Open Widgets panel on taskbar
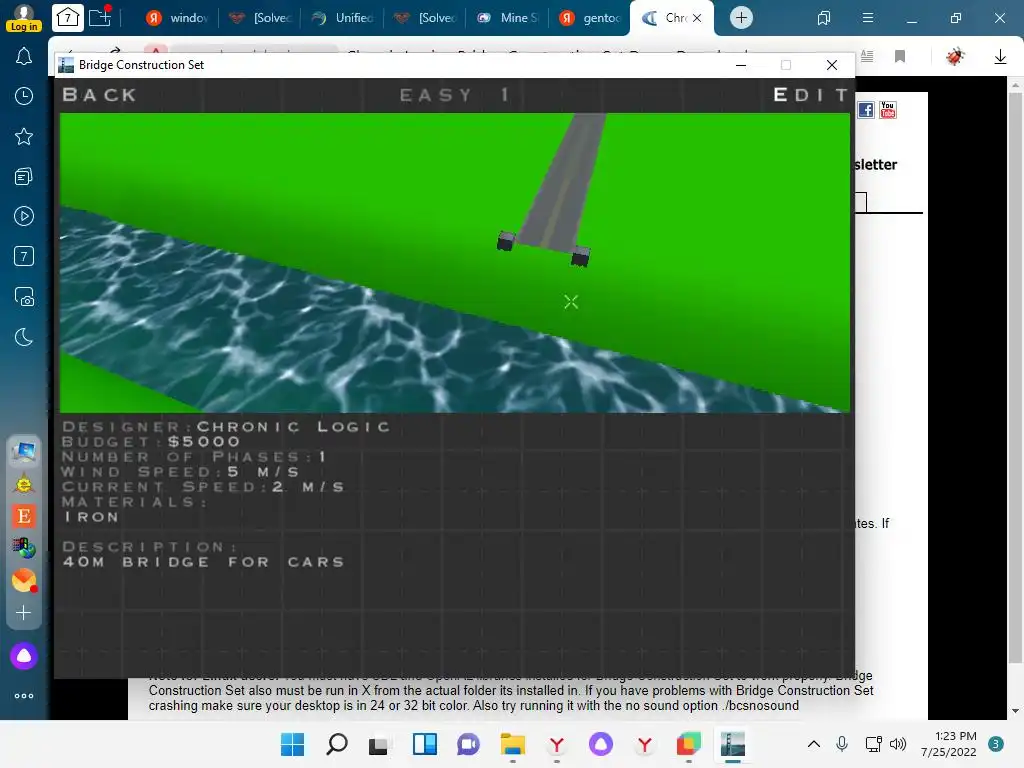Screen dimensions: 1024x768 (424, 744)
